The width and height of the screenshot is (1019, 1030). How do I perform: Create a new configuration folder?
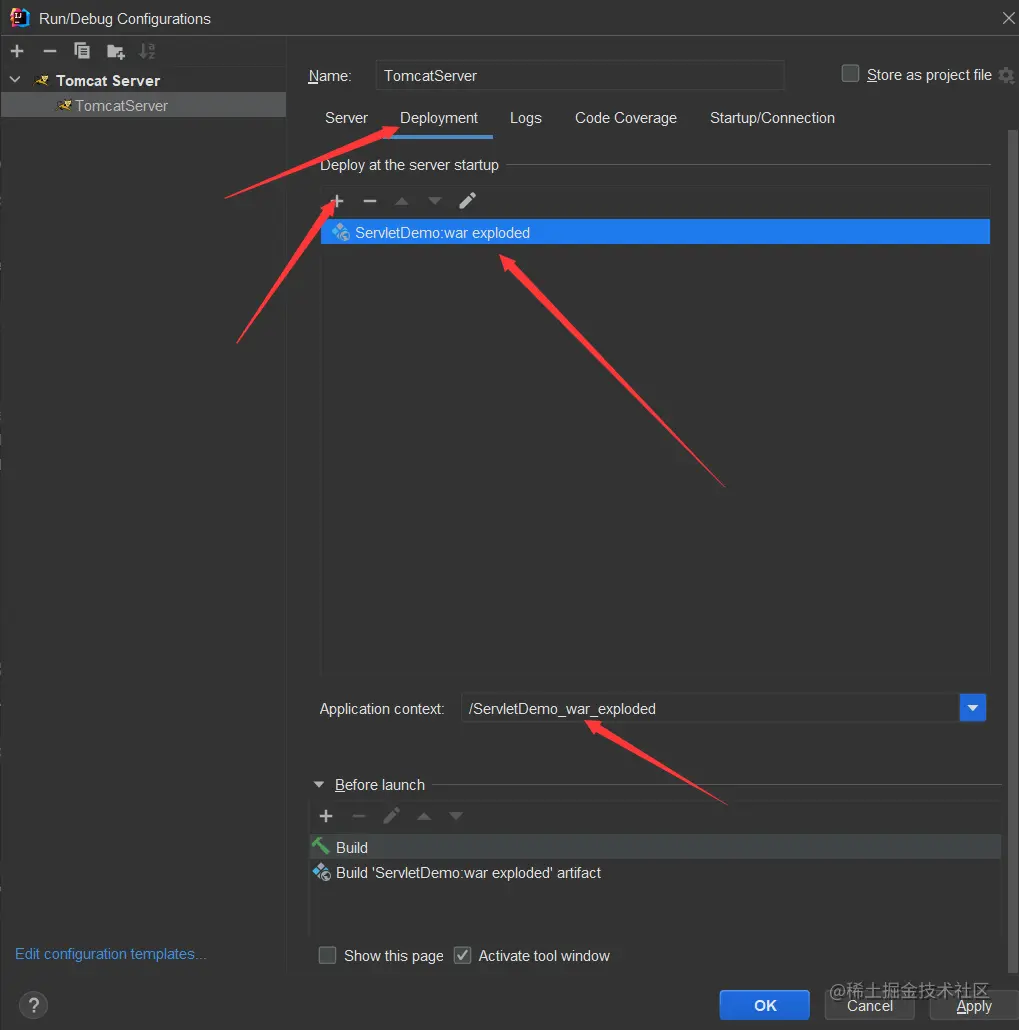tap(116, 51)
